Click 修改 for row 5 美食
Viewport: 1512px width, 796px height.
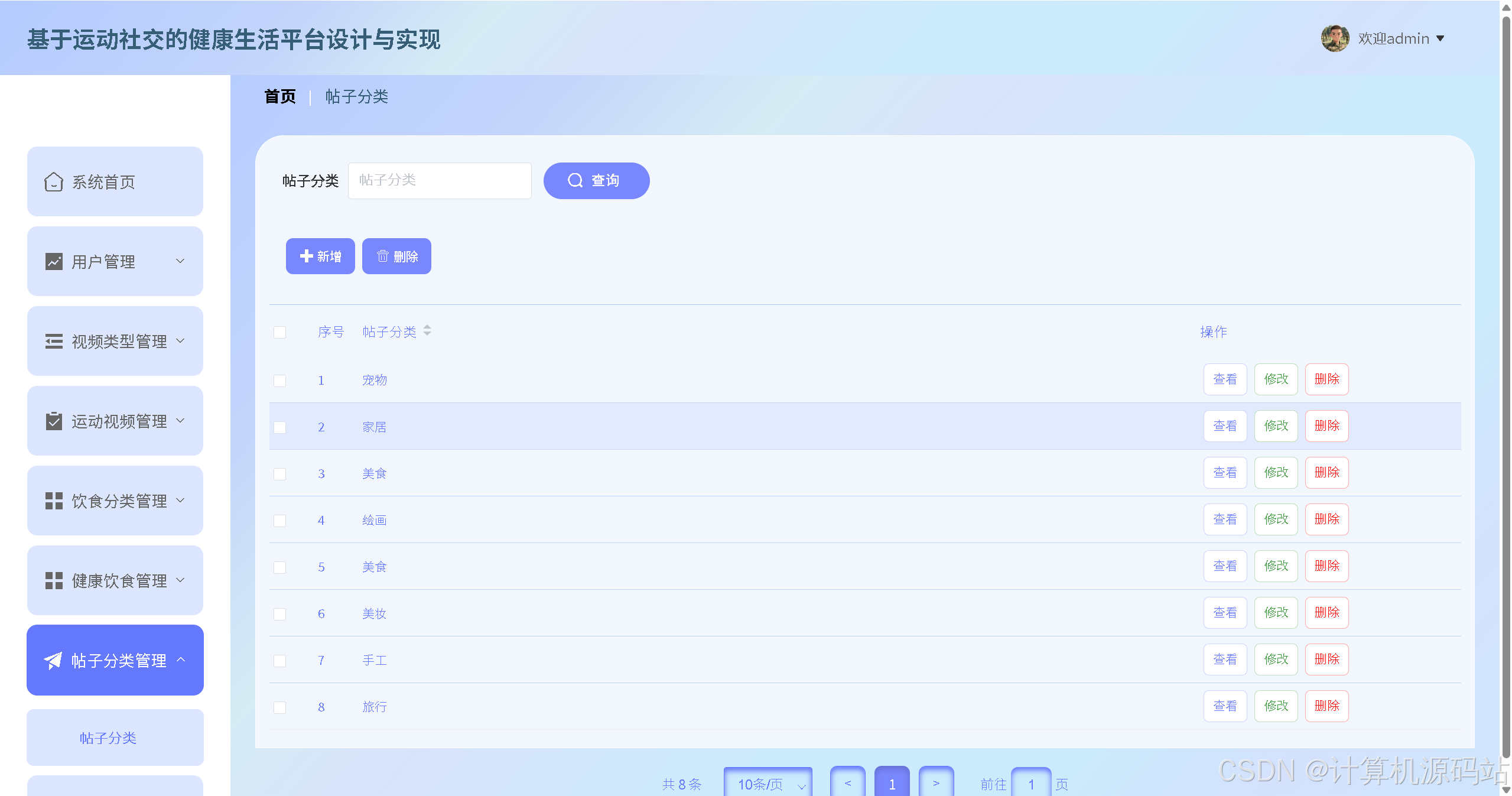click(1276, 566)
